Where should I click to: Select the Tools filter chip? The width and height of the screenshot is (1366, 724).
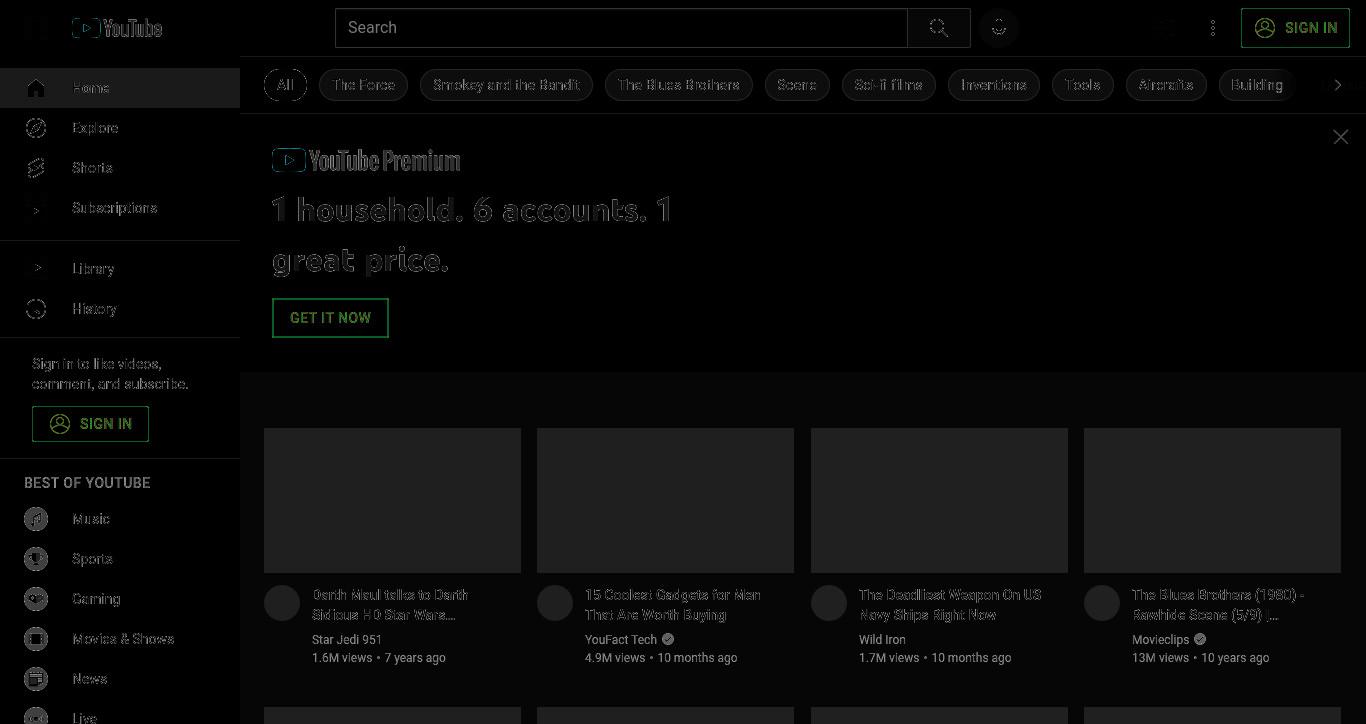(1082, 85)
